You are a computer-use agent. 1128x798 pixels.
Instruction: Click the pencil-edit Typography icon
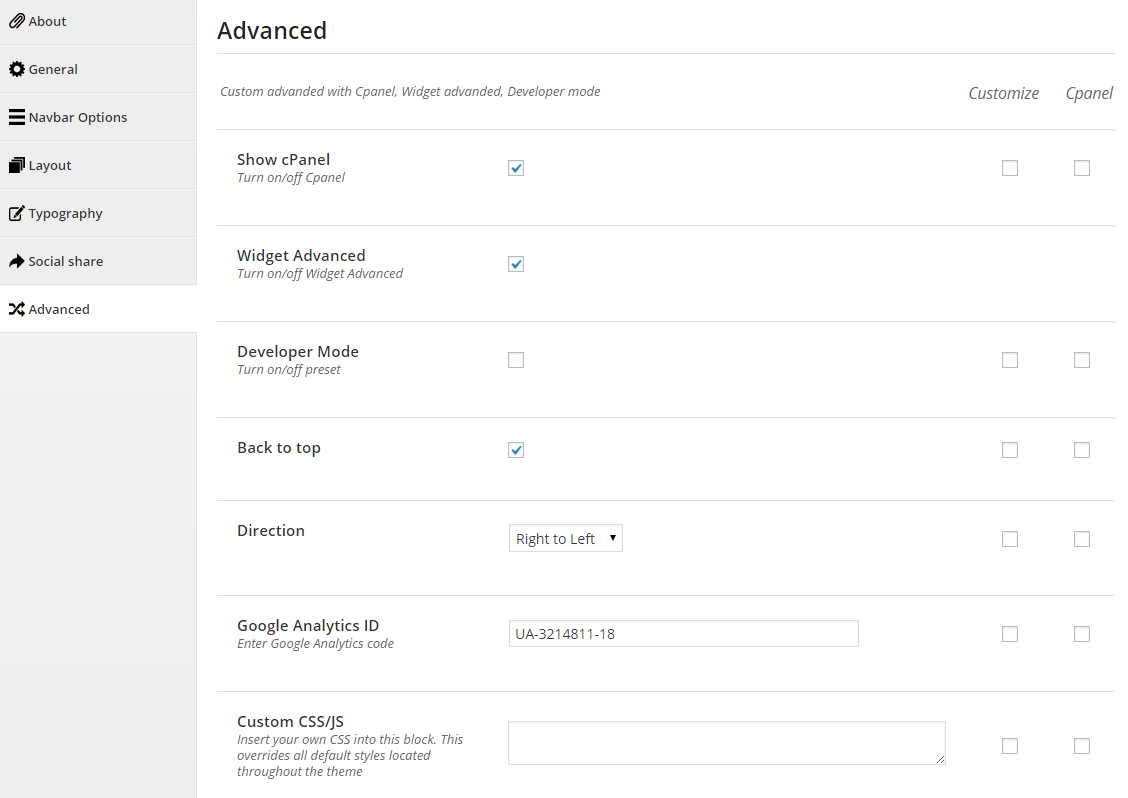click(17, 213)
